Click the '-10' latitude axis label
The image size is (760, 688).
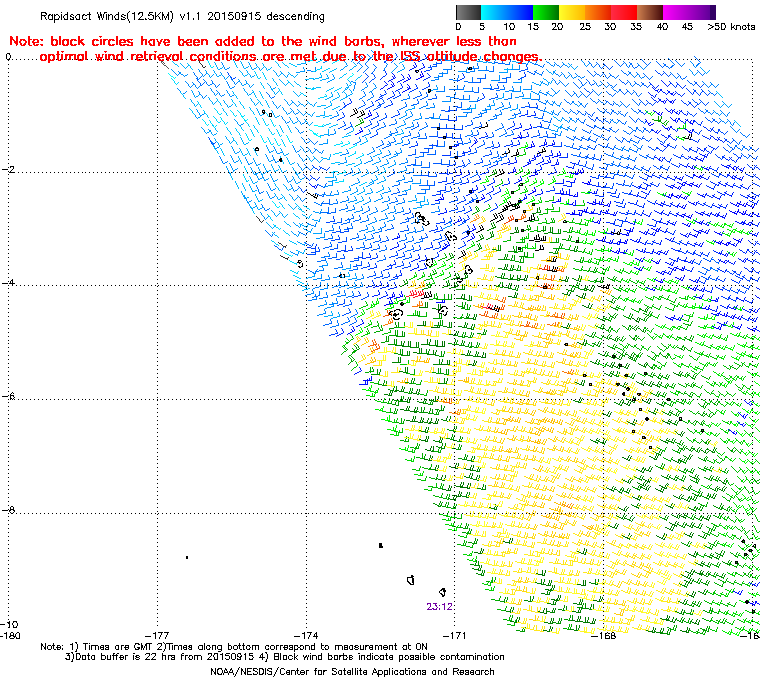pyautogui.click(x=9, y=624)
